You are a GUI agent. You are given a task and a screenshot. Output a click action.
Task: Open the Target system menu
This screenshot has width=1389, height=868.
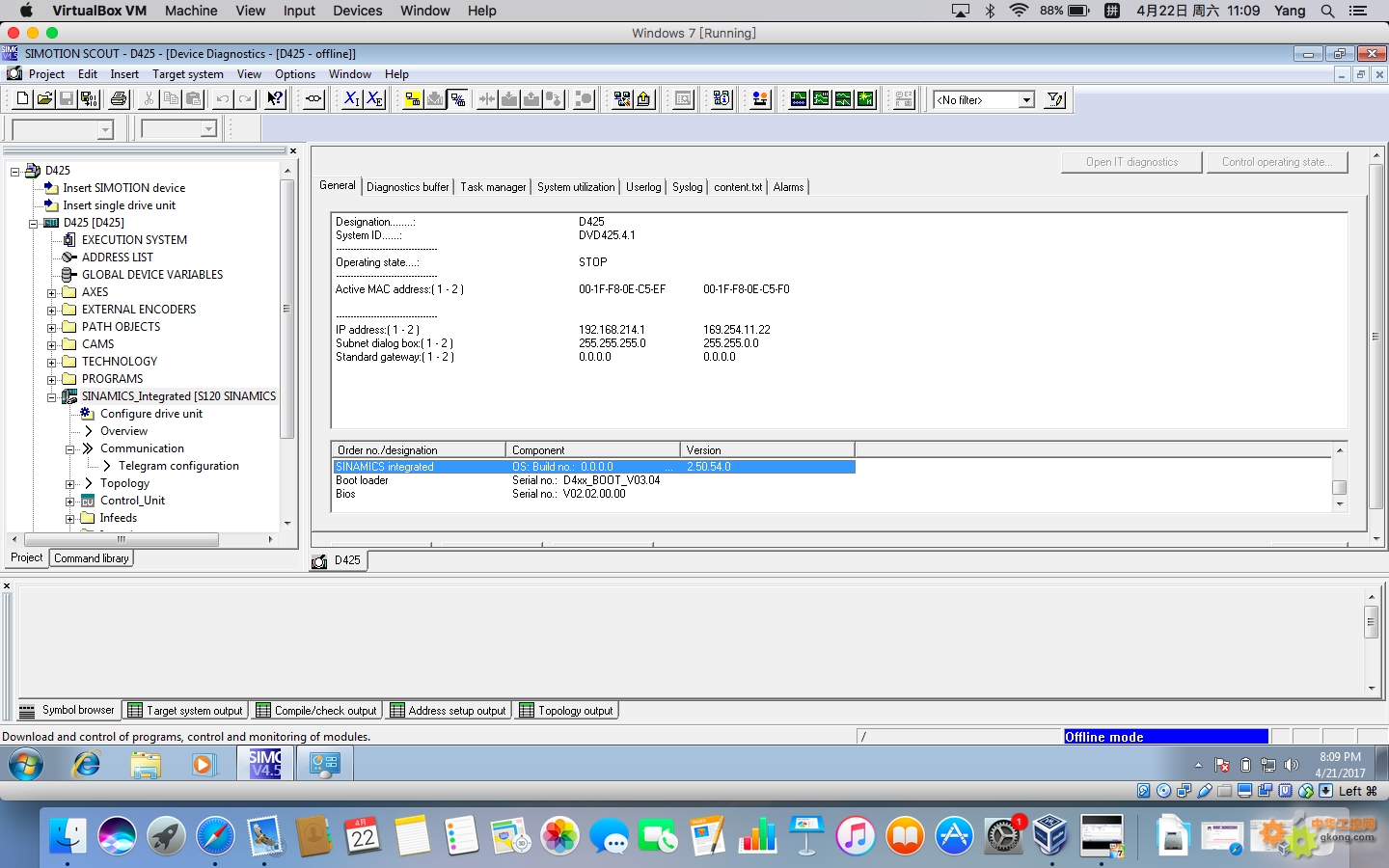pos(188,74)
